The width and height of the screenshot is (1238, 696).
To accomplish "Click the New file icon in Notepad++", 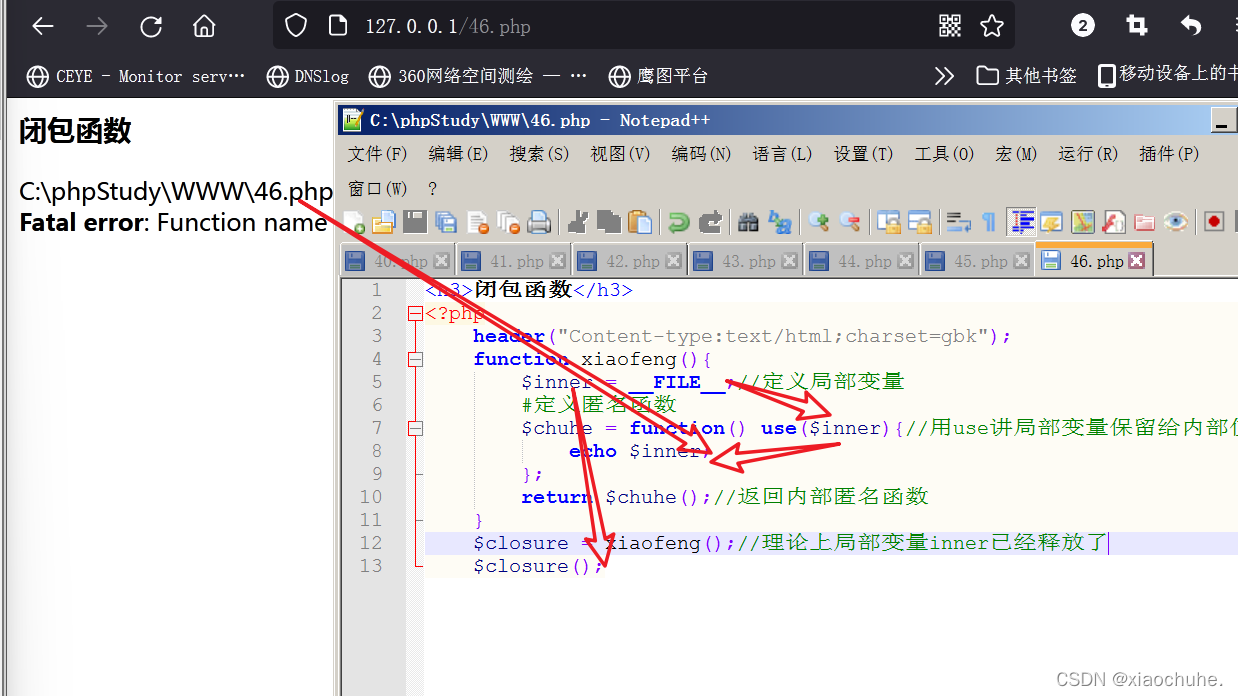I will [354, 222].
